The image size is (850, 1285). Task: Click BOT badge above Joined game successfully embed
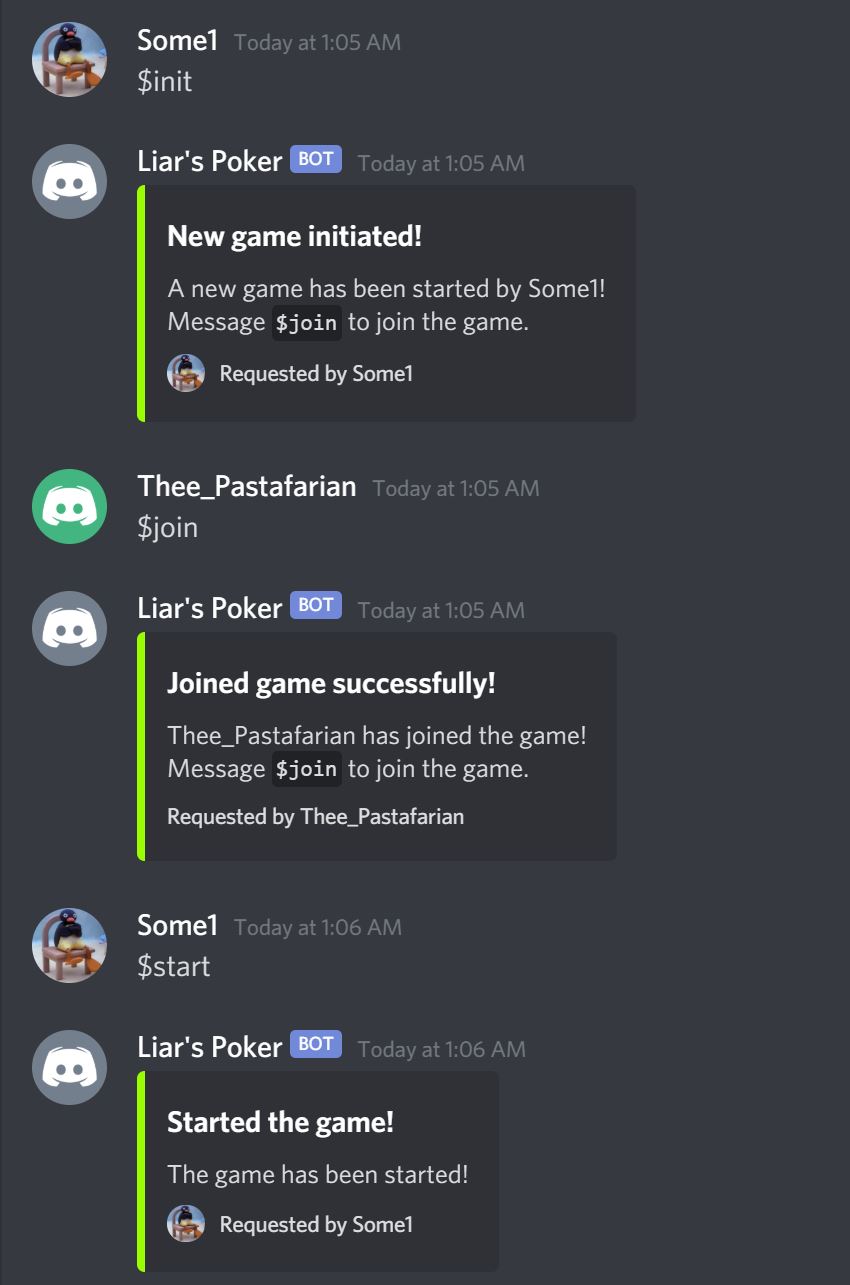coord(316,605)
